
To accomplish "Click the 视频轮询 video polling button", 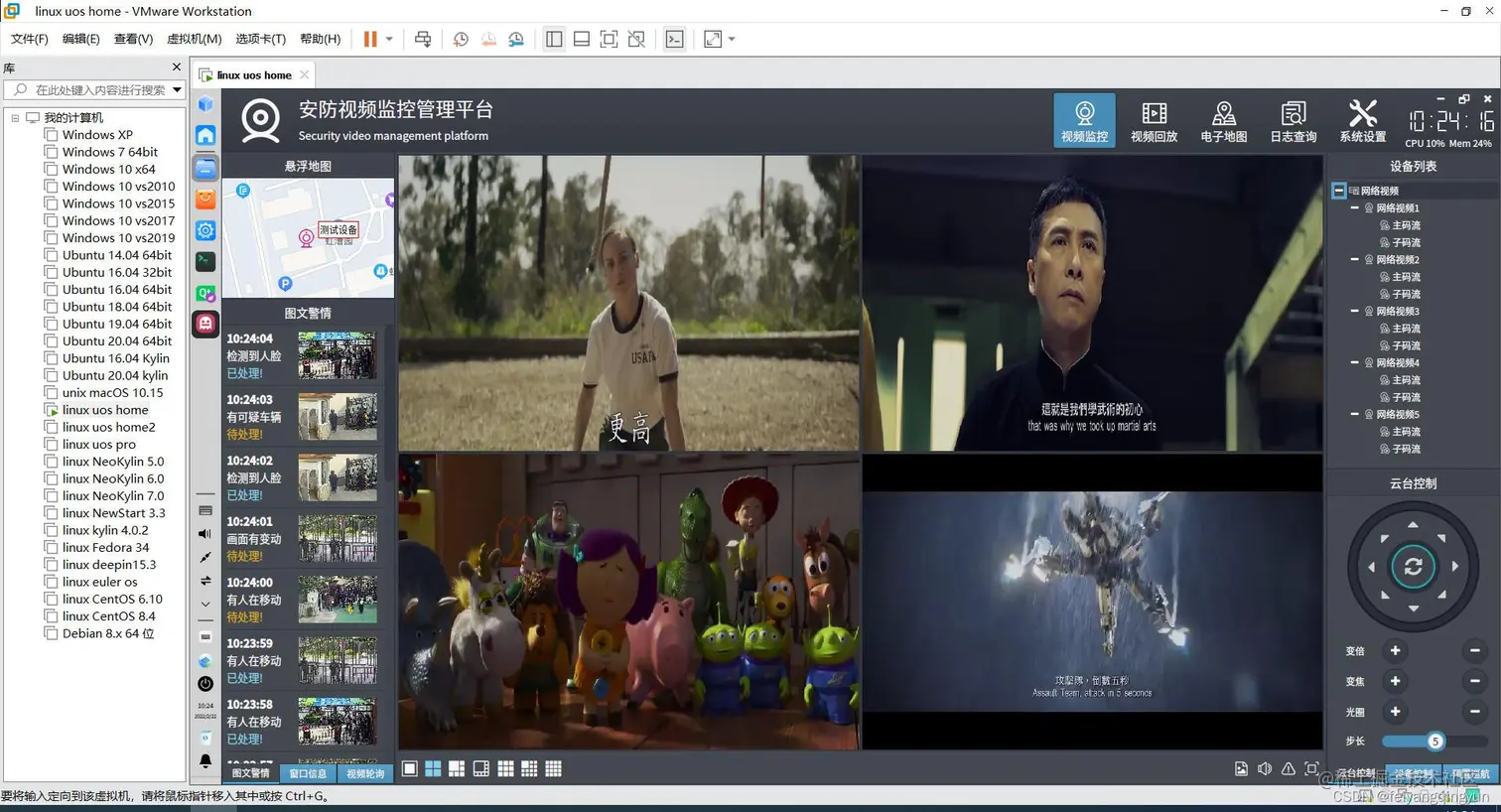I will pos(365,773).
